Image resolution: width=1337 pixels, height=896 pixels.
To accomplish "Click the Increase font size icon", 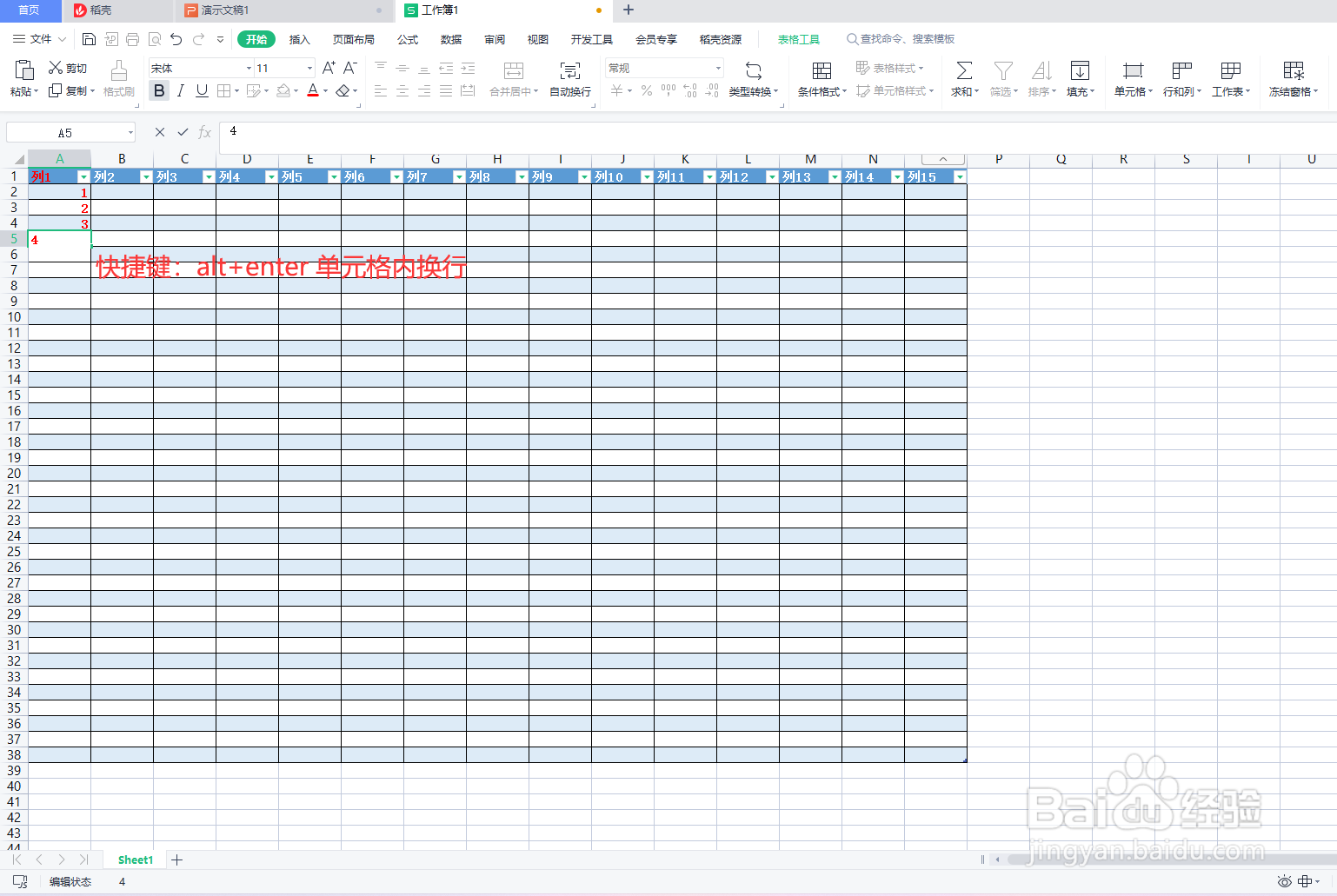I will (x=329, y=68).
